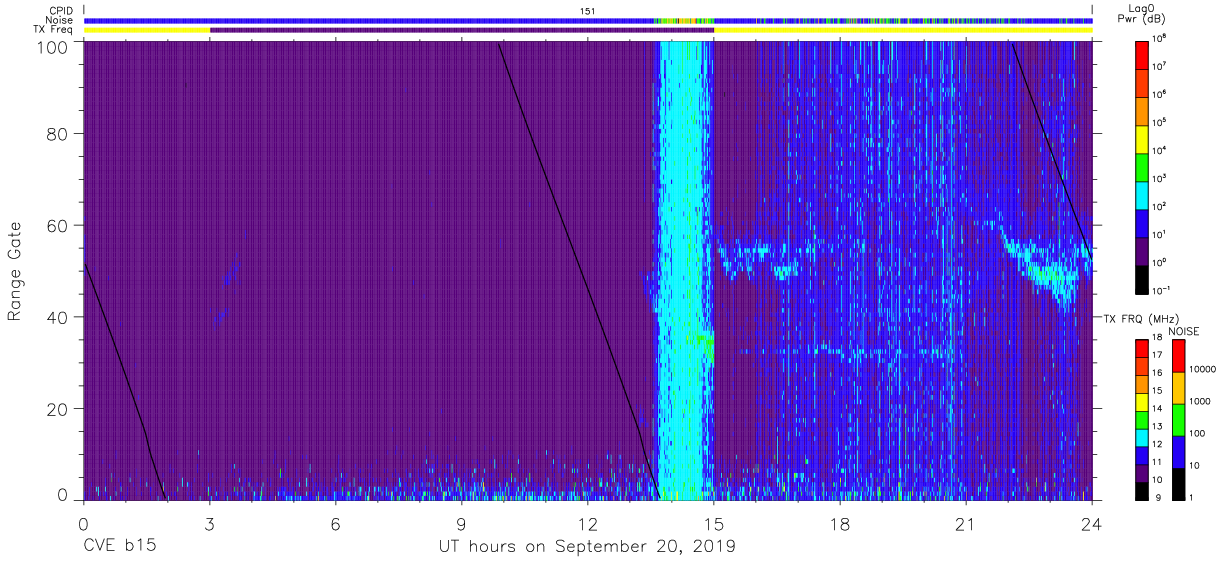Image resolution: width=1228 pixels, height=567 pixels.
Task: Click the y-axis tick label 20
Action: 56,409
